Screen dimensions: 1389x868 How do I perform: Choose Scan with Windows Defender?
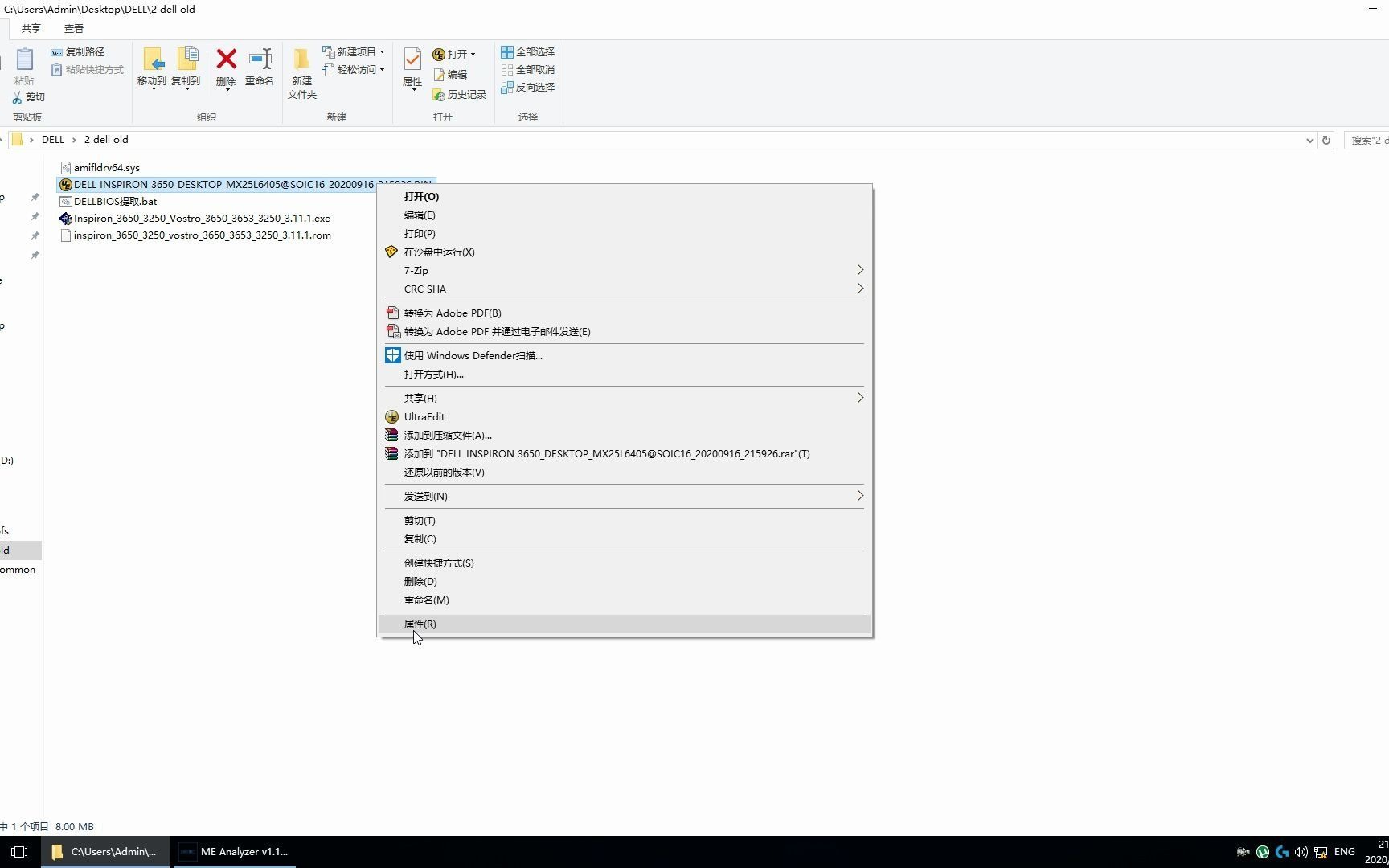click(625, 356)
